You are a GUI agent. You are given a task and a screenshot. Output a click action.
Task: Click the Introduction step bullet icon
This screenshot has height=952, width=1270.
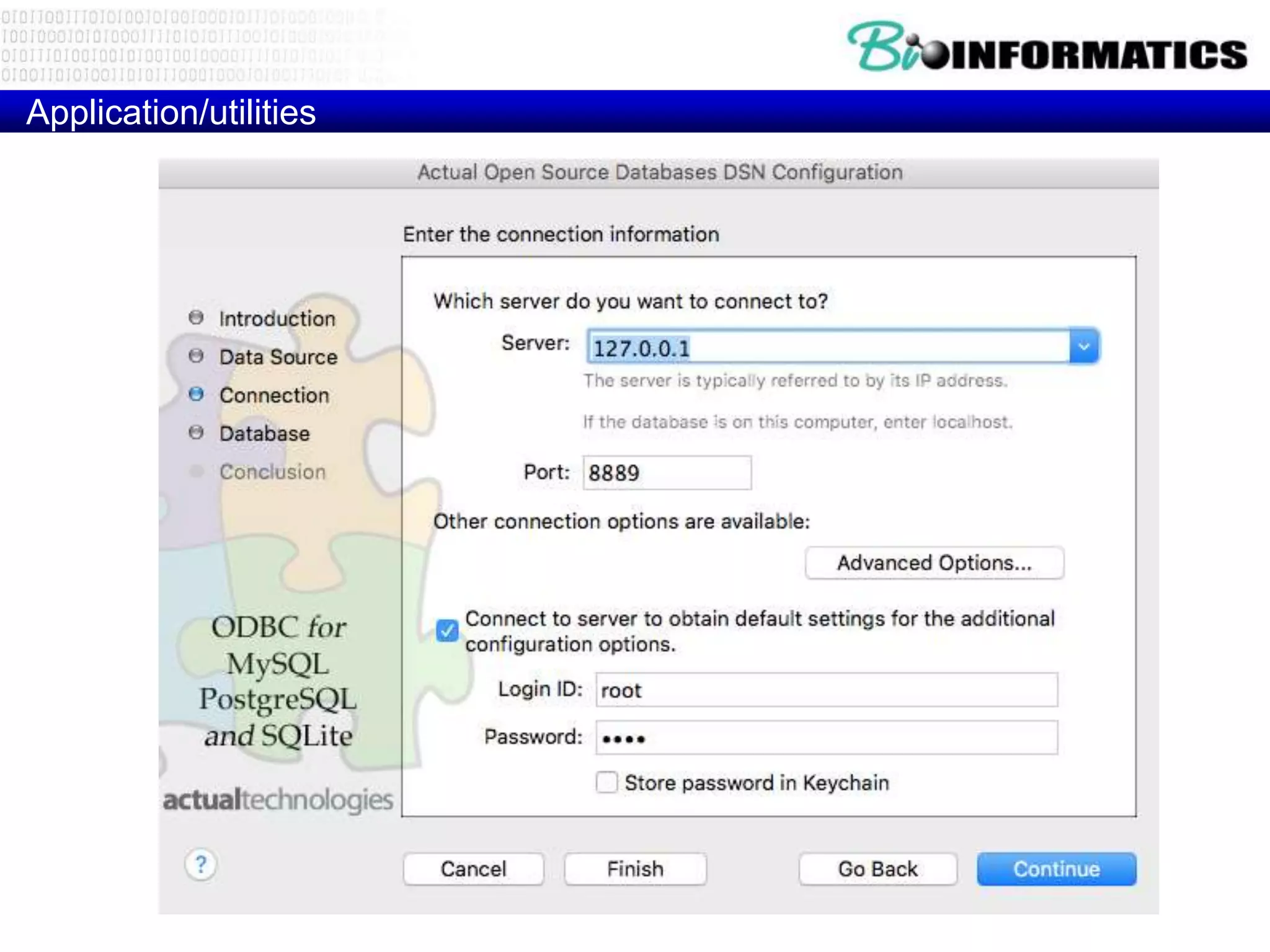[196, 317]
